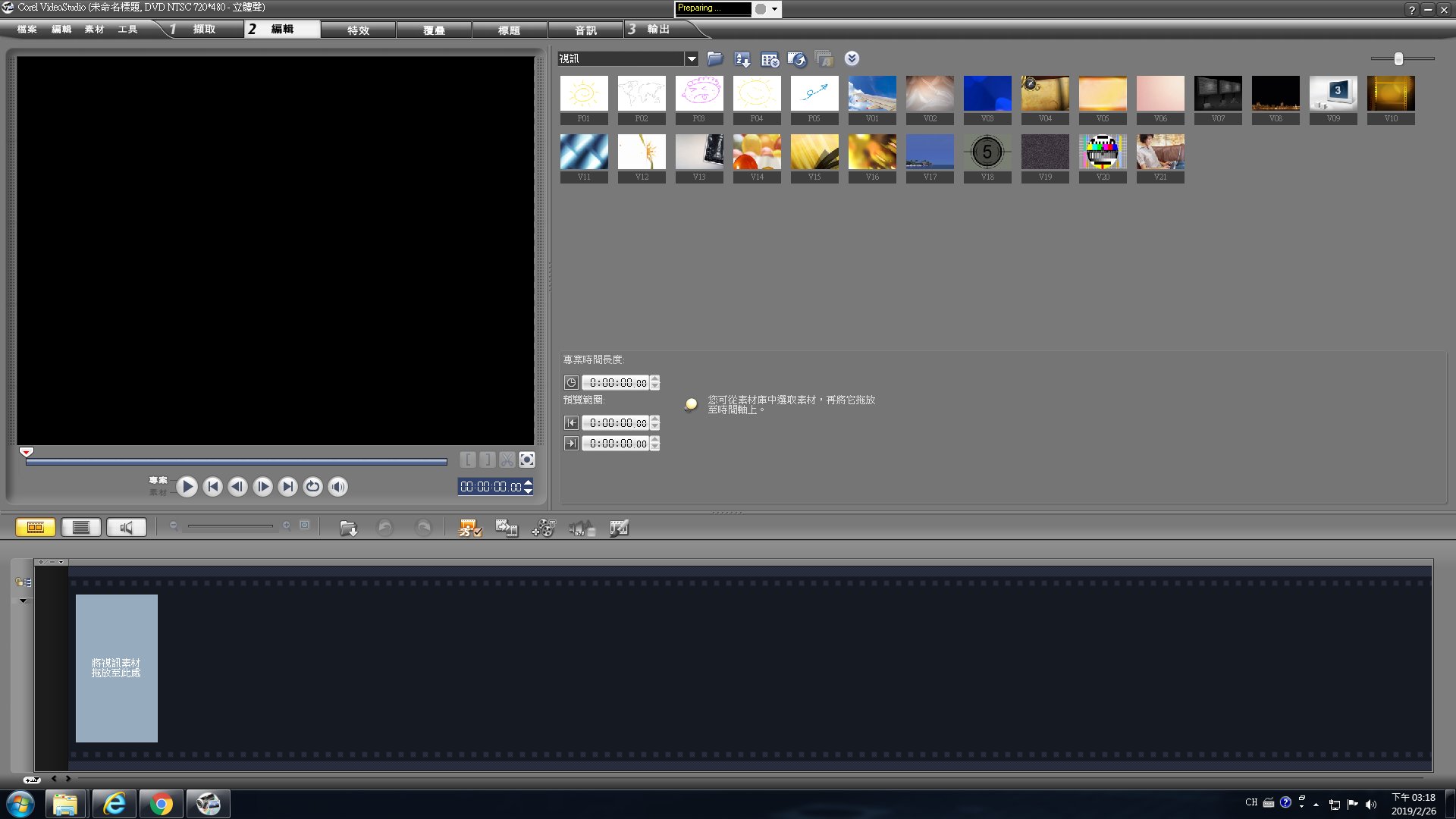Select the V20 color bars thumbnail
1456x819 pixels.
[x=1103, y=152]
